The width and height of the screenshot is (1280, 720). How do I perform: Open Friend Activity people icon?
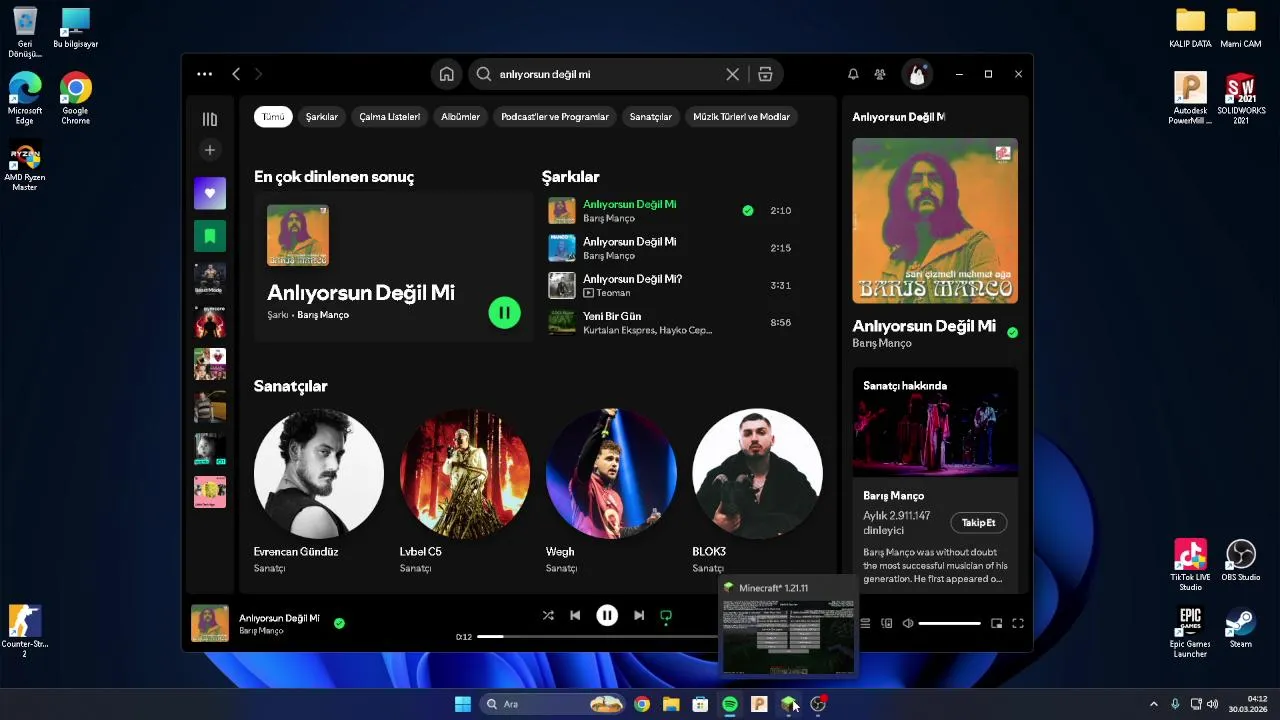880,74
